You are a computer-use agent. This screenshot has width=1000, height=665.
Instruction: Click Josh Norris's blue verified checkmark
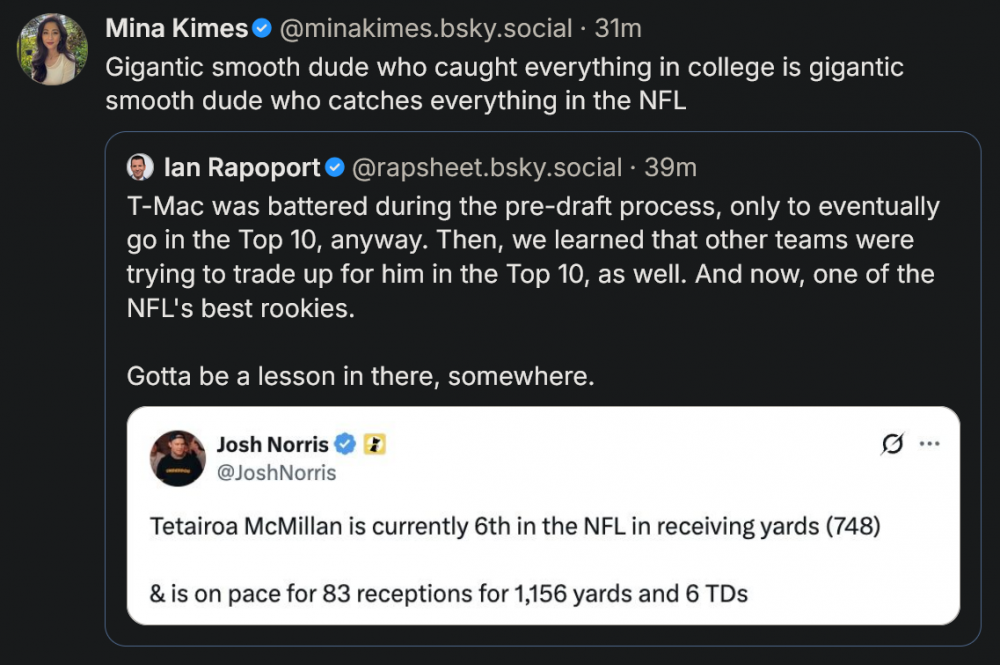345,444
